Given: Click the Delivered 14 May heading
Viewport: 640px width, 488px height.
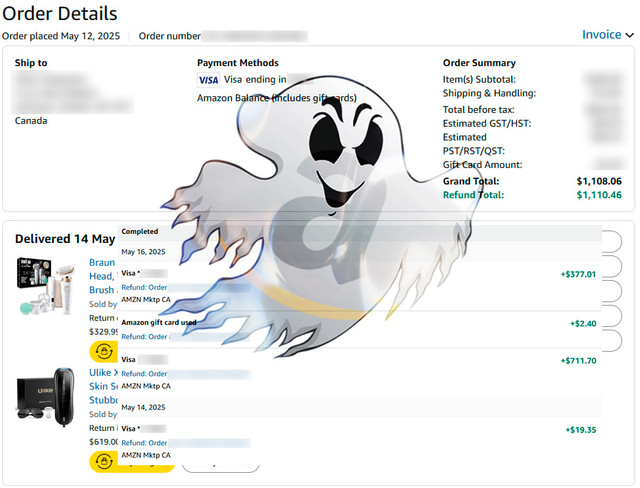Looking at the screenshot, I should pos(65,239).
